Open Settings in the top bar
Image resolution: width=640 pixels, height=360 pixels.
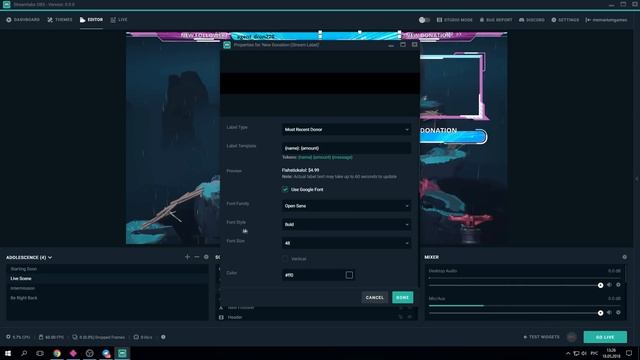click(x=565, y=20)
